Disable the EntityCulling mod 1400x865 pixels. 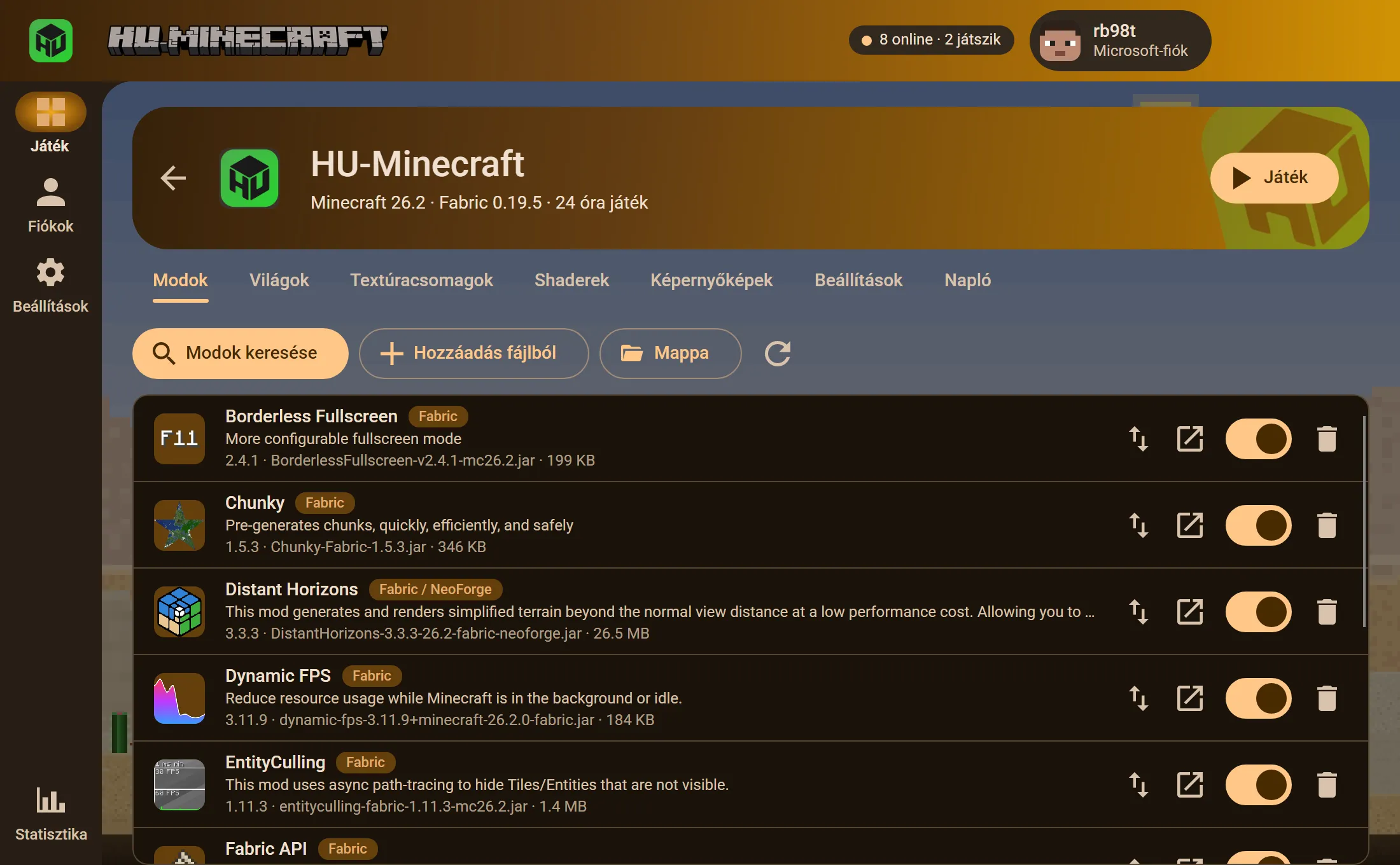click(x=1259, y=785)
